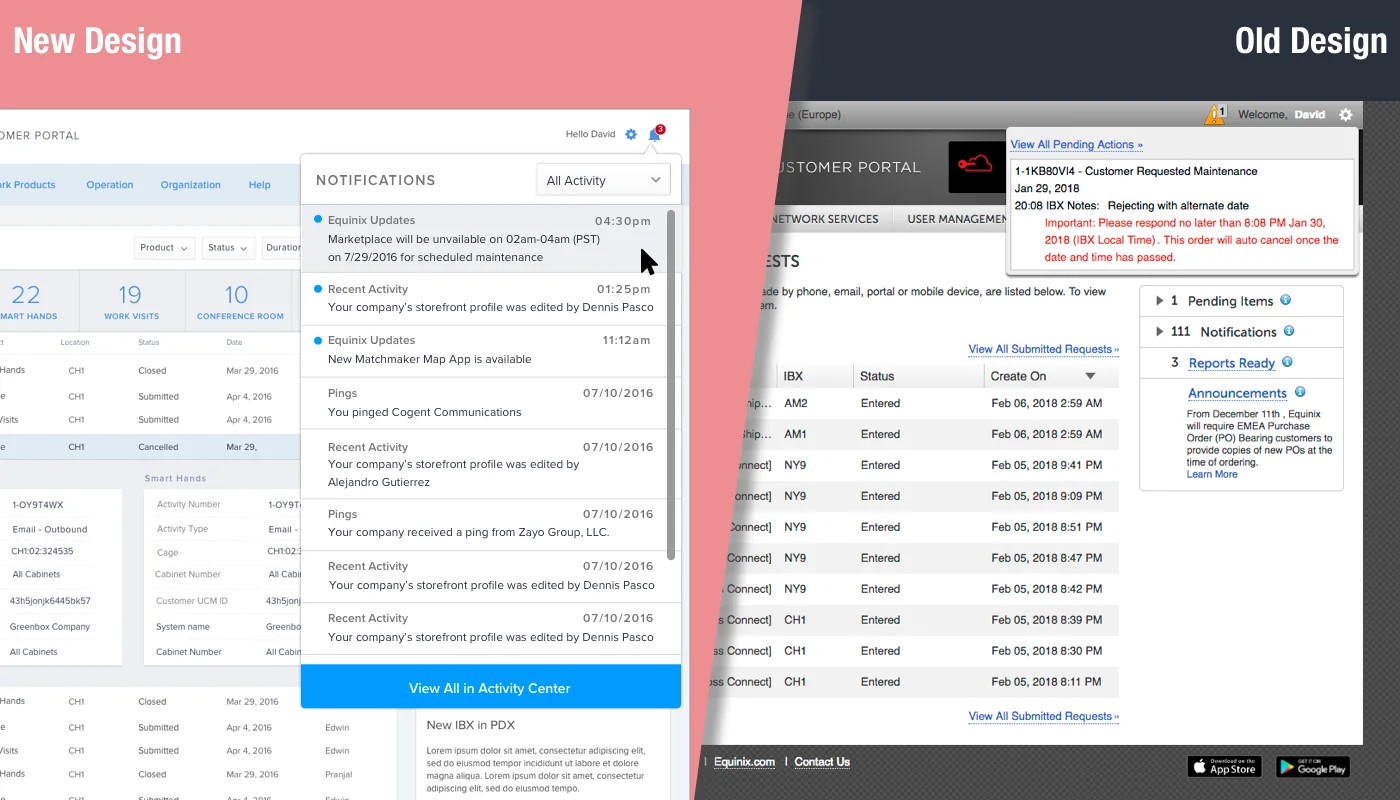Open the App Store download badge
This screenshot has height=800, width=1400.
point(1225,767)
